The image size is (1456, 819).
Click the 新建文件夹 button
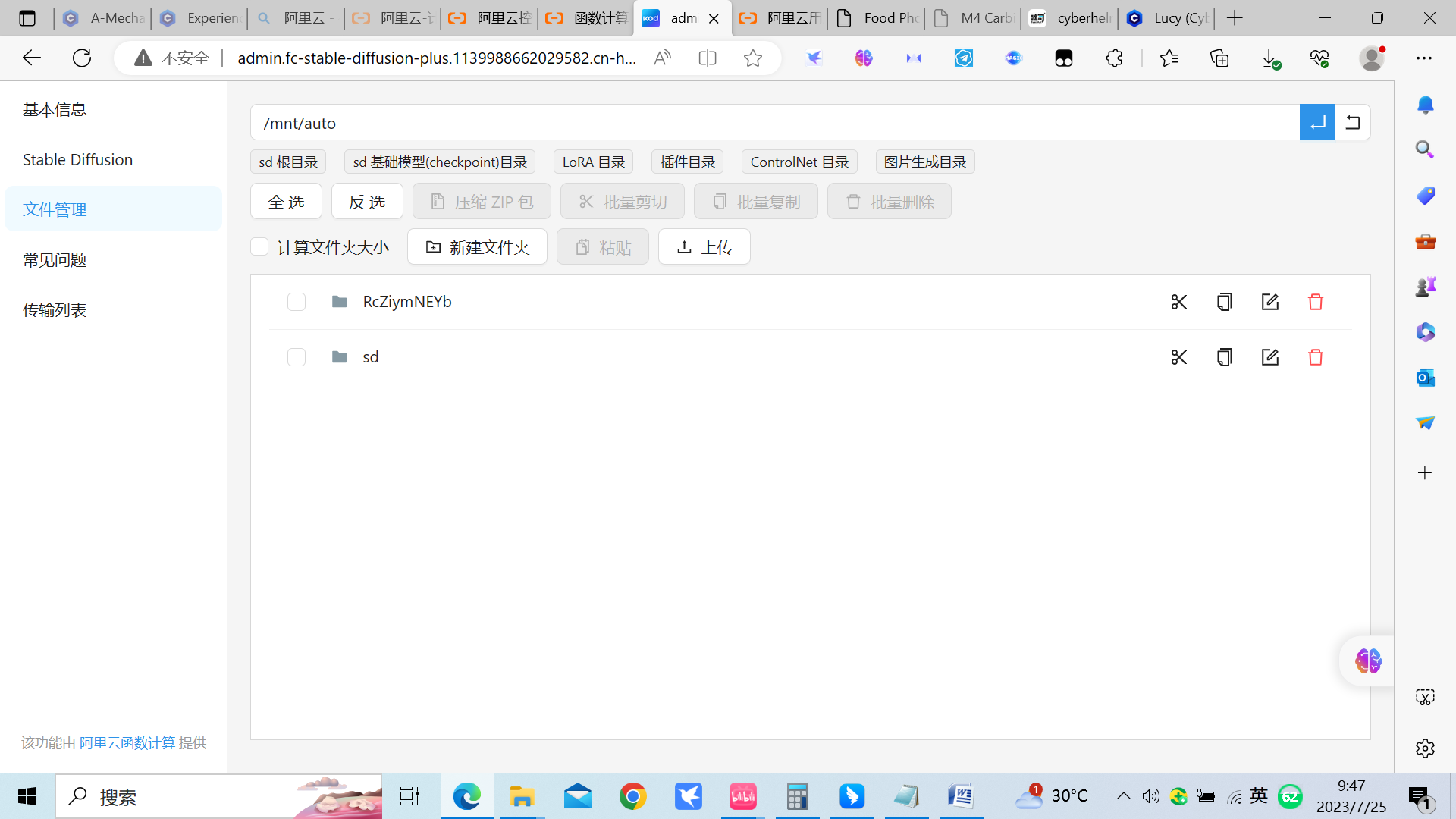pyautogui.click(x=477, y=247)
